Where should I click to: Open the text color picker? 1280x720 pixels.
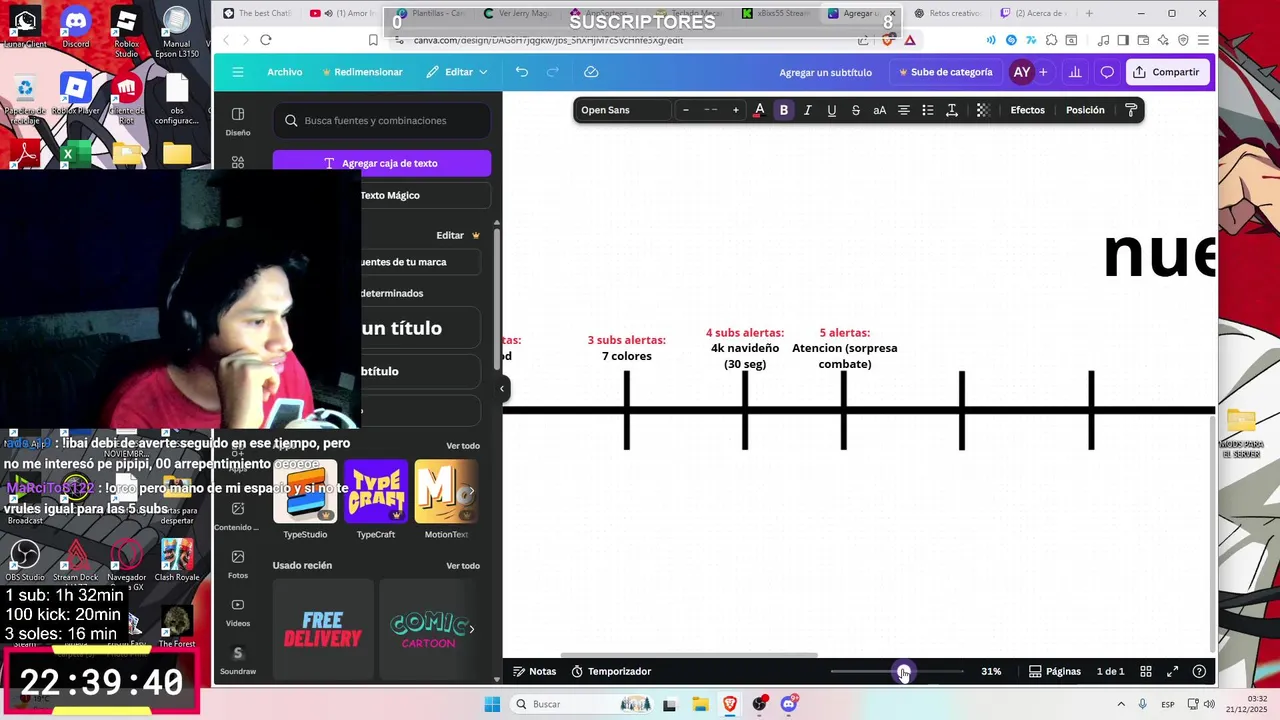759,110
